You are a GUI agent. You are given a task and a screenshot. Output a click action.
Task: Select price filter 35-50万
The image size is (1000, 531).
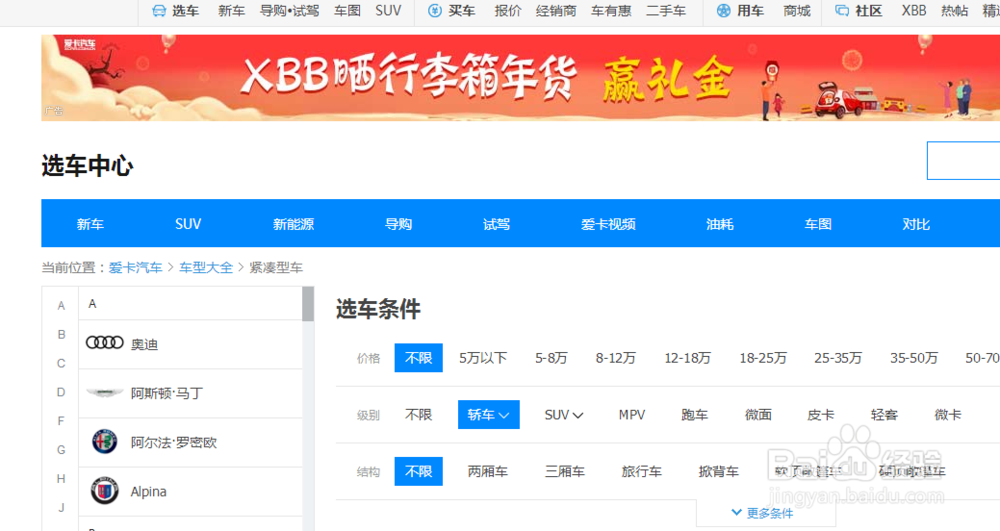tap(914, 358)
